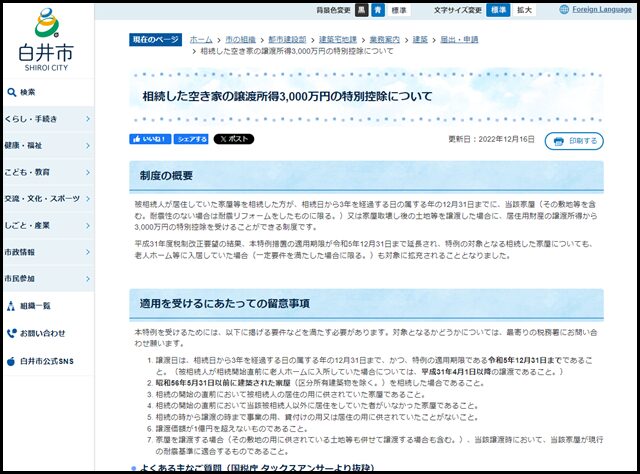Open 業務案内 breadcrumb link
The height and width of the screenshot is (474, 640).
pyautogui.click(x=385, y=40)
